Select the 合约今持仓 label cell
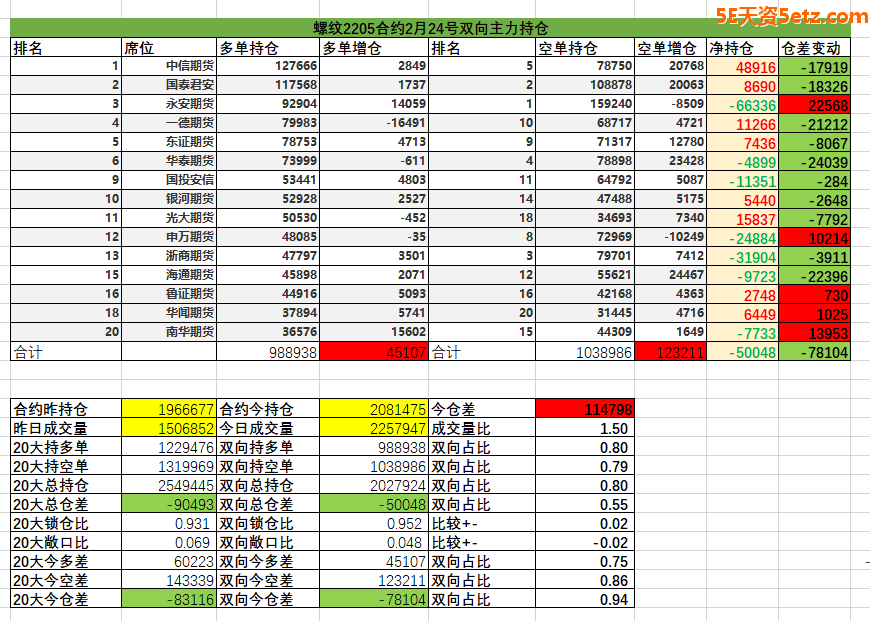 [x=268, y=409]
